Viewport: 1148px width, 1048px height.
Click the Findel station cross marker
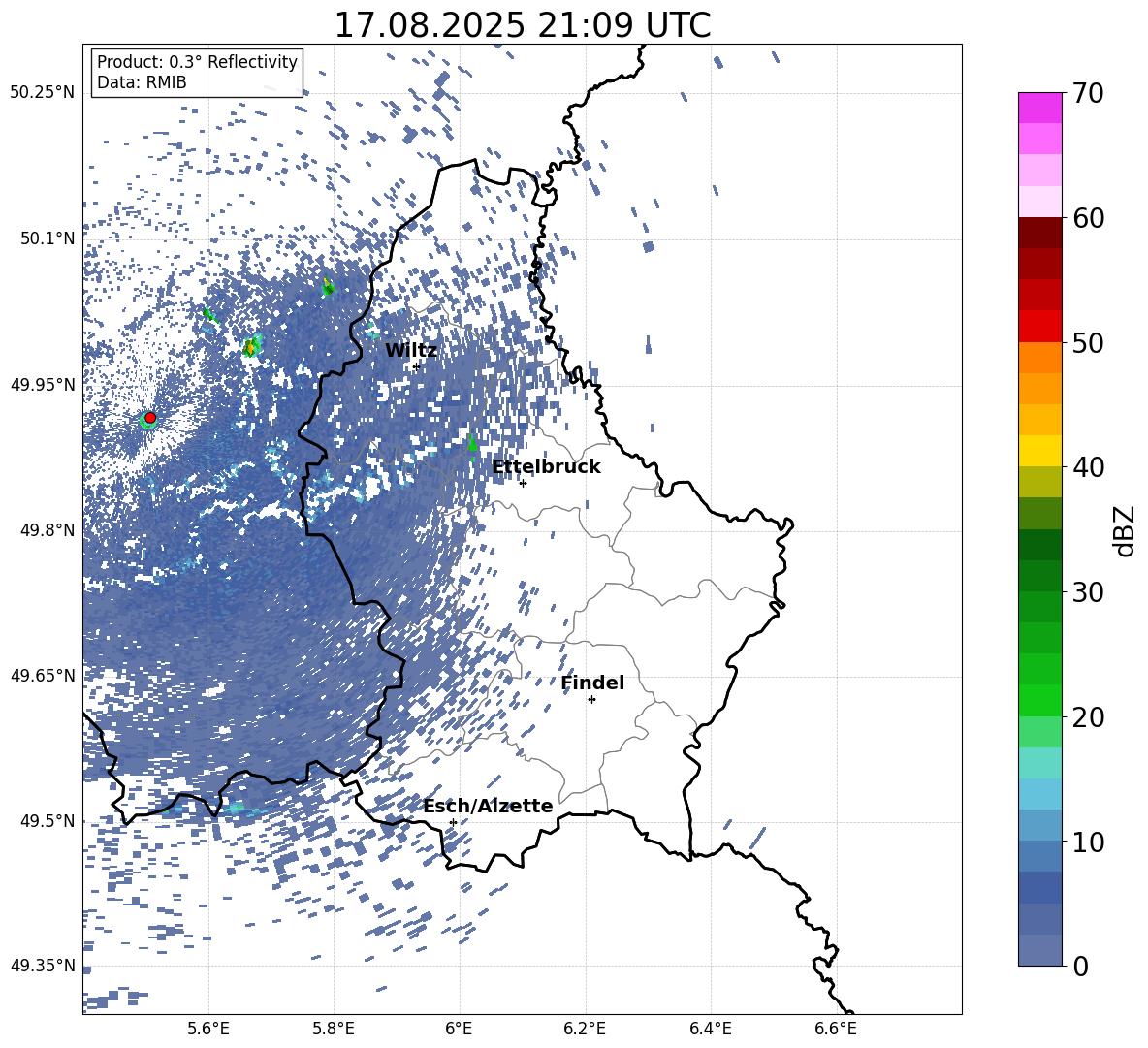click(591, 700)
